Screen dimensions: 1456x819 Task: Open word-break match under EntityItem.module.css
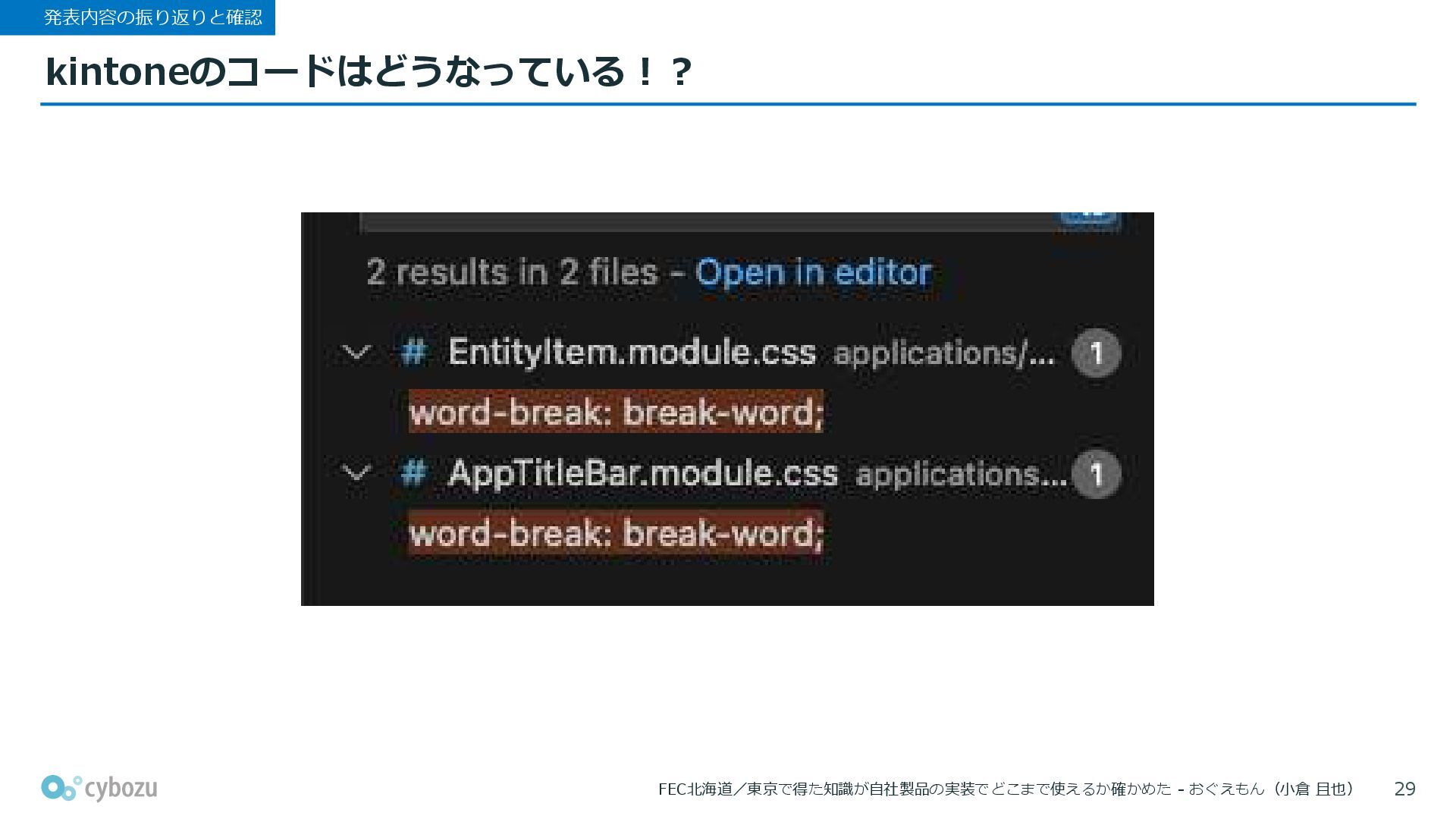point(616,413)
